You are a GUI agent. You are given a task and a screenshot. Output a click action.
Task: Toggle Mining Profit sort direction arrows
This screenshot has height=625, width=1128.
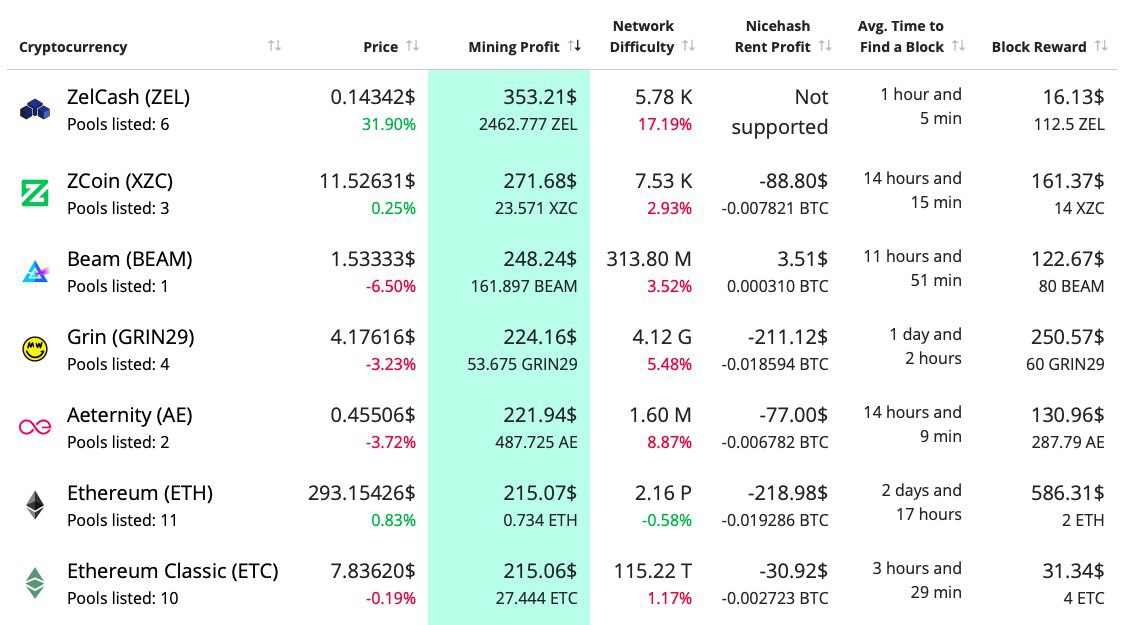point(575,46)
